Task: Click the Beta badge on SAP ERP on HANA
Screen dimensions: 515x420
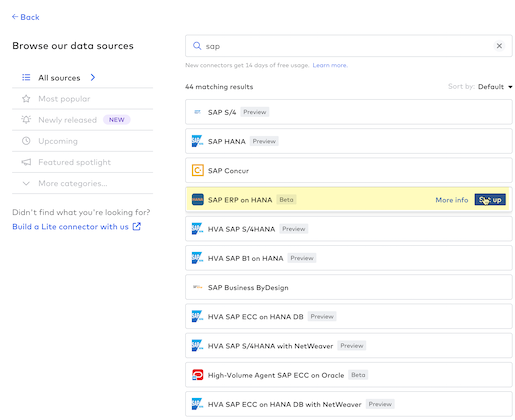Action: pyautogui.click(x=286, y=200)
